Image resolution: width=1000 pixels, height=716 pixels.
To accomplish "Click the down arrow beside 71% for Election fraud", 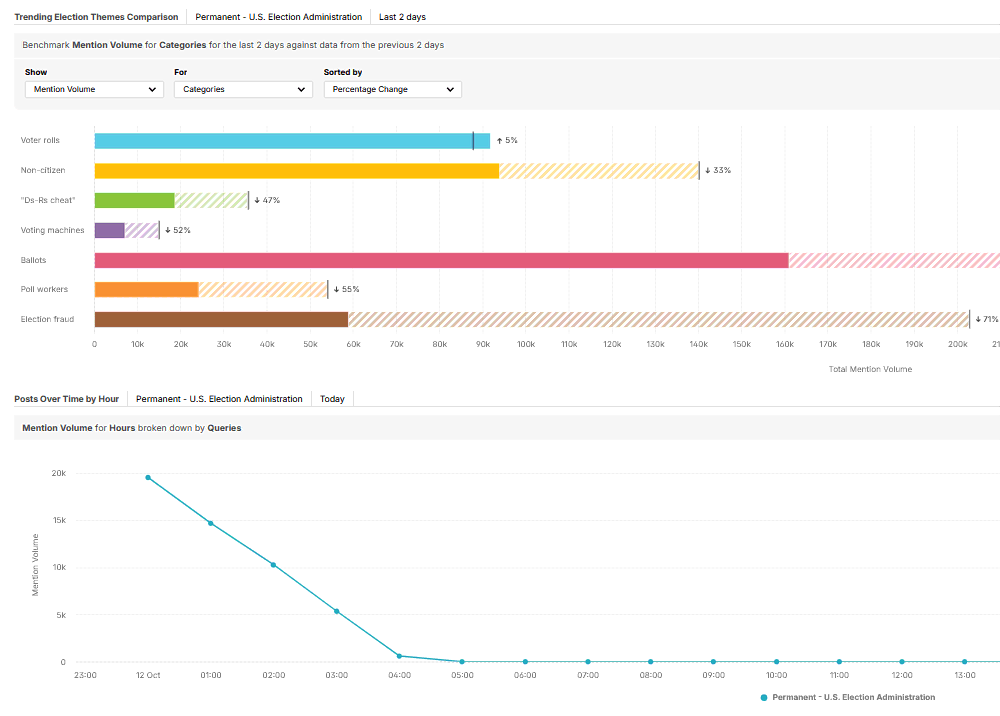I will coord(978,319).
